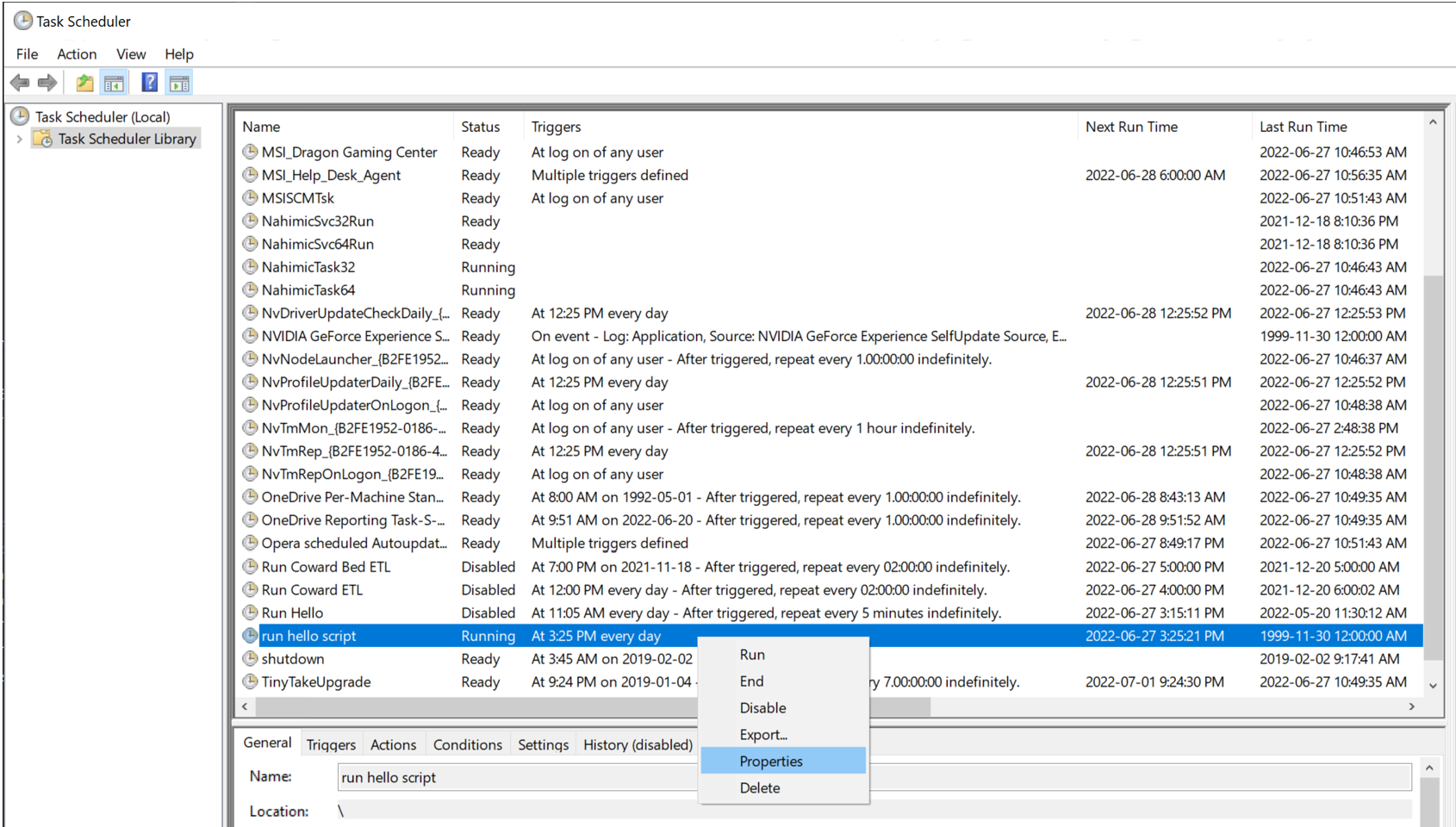
Task: Toggle the Show/Hide Action Pane icon
Action: coord(179,83)
